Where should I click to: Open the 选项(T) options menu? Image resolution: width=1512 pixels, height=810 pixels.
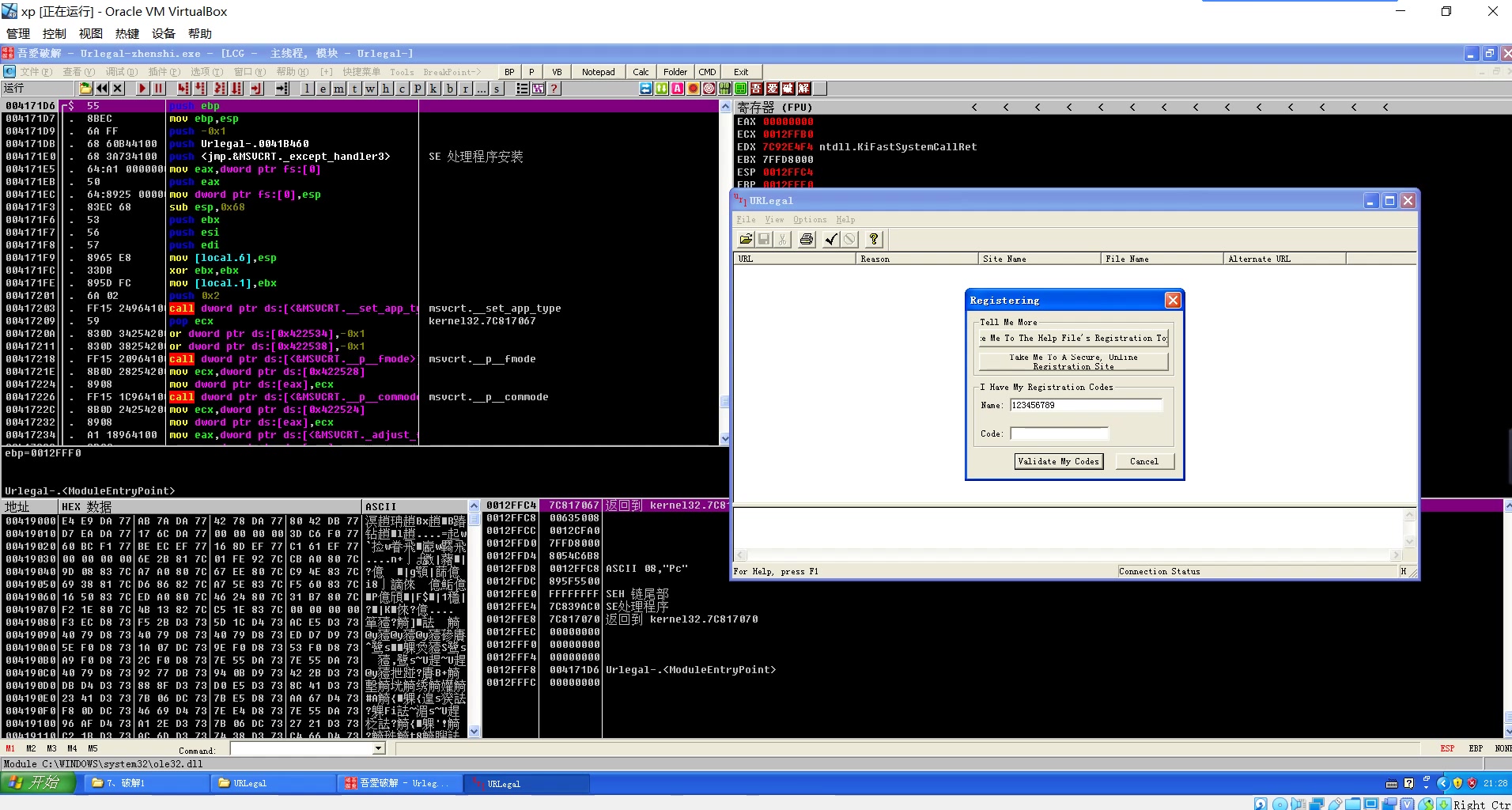pos(206,72)
